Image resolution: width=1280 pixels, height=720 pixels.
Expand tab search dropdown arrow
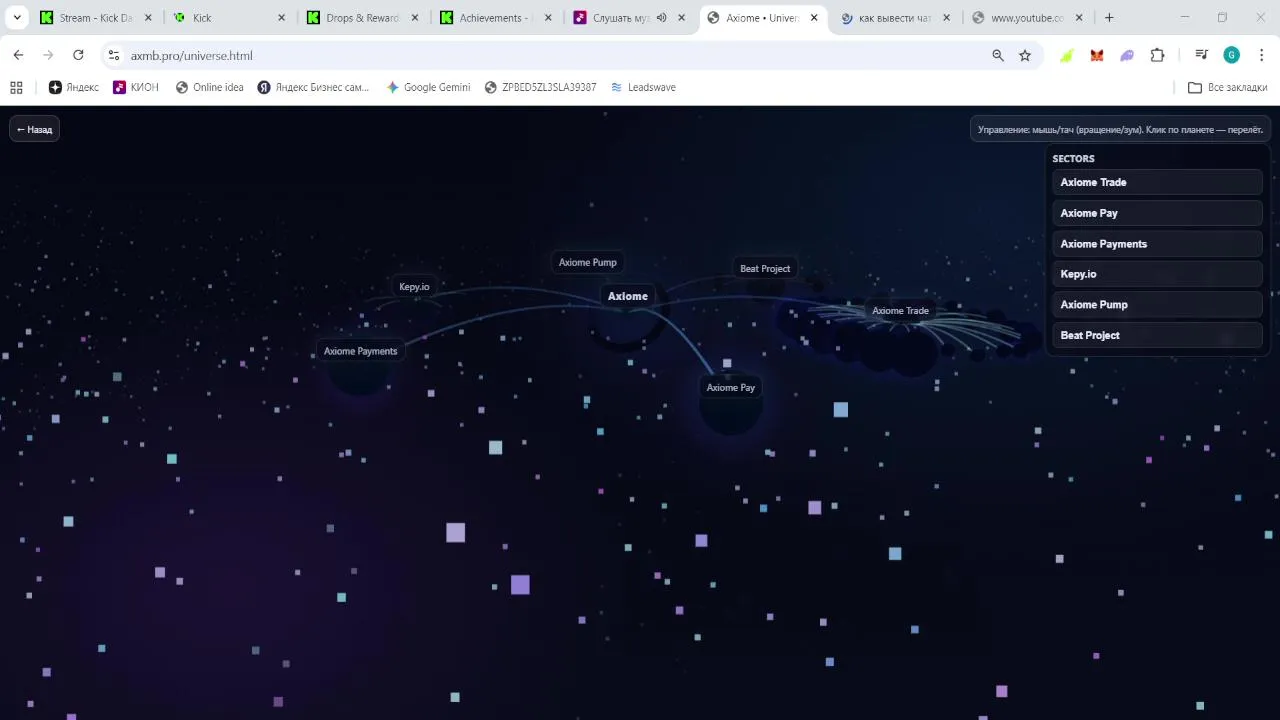click(17, 17)
